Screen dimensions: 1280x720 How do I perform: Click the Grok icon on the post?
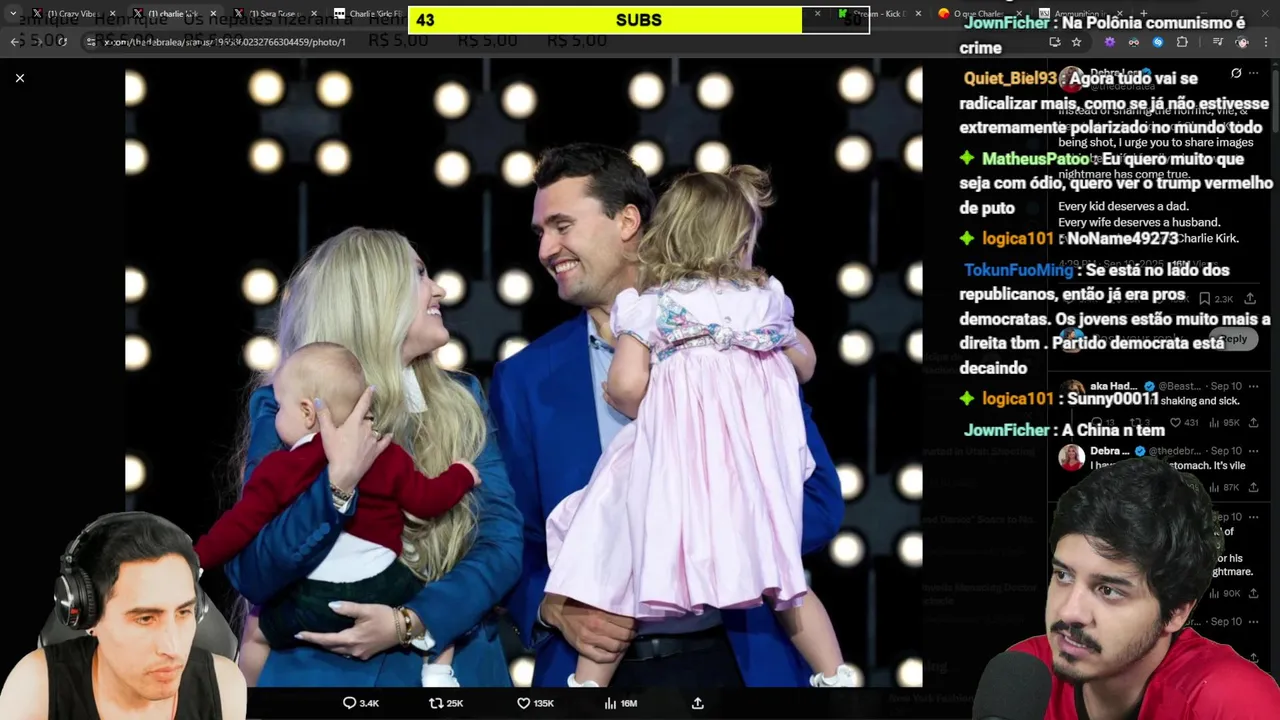pyautogui.click(x=1235, y=74)
